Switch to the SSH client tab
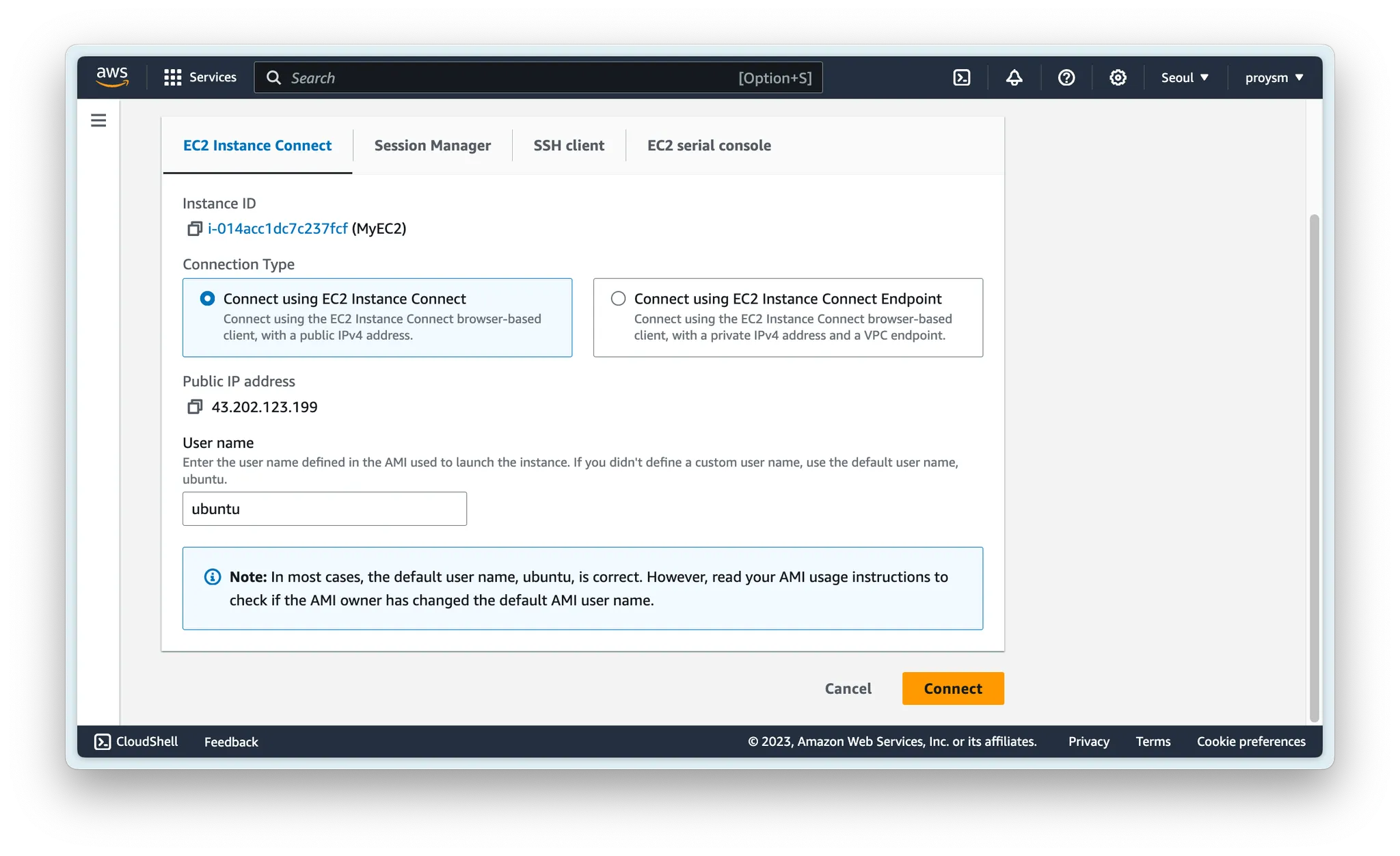Viewport: 1400px width, 856px height. click(x=569, y=146)
